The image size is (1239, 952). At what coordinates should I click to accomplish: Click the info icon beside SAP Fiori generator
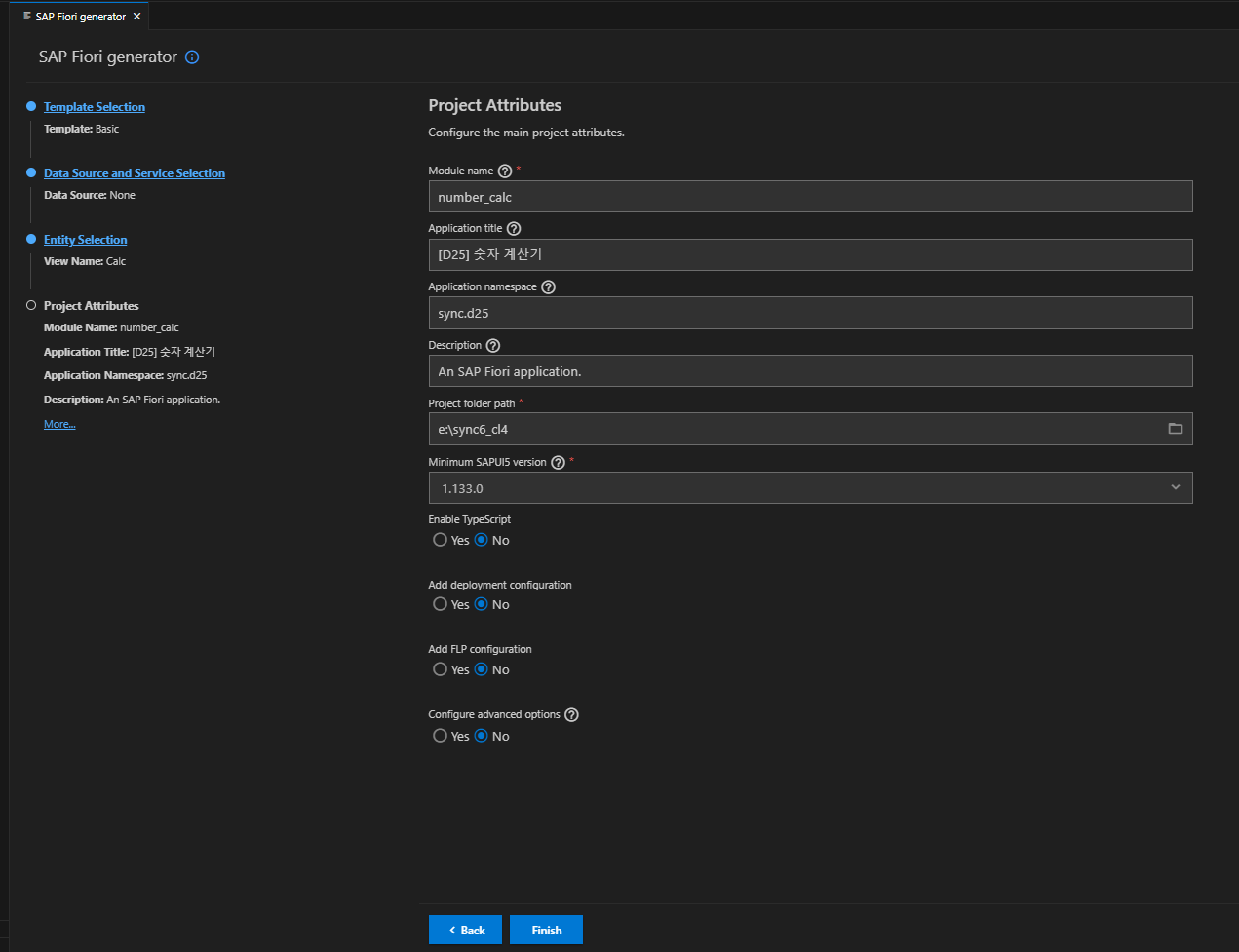coord(192,57)
